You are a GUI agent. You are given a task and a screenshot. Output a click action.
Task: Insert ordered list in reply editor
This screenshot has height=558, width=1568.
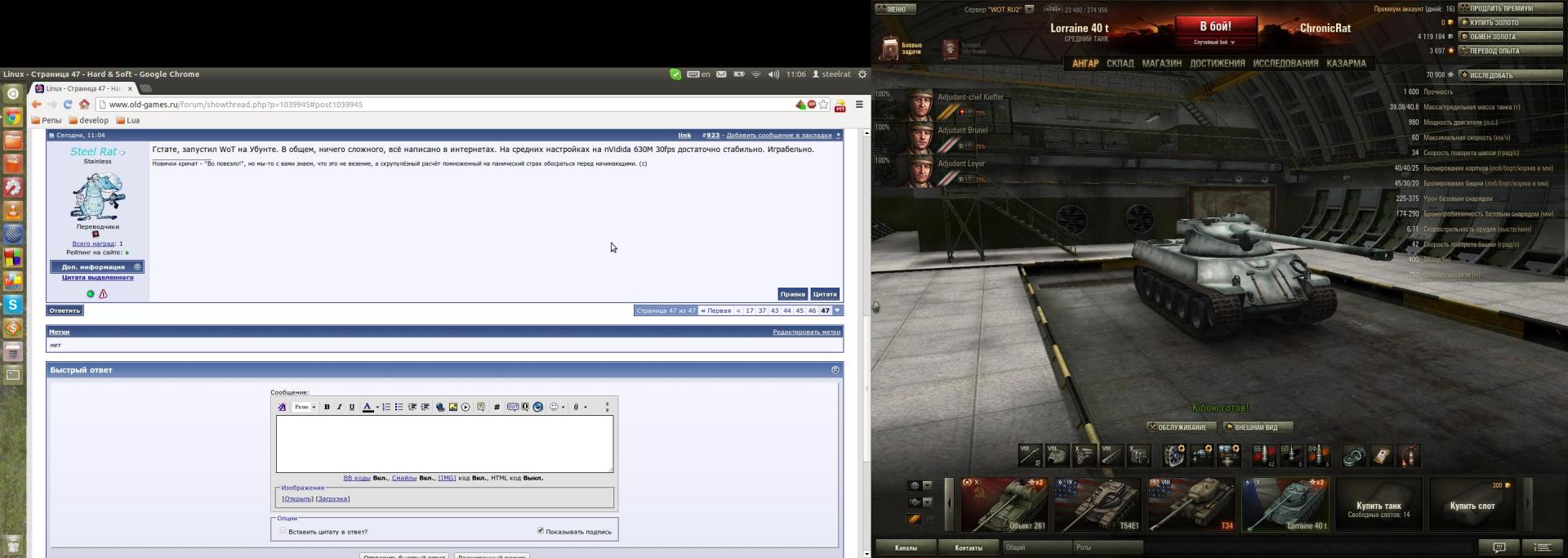(x=386, y=407)
